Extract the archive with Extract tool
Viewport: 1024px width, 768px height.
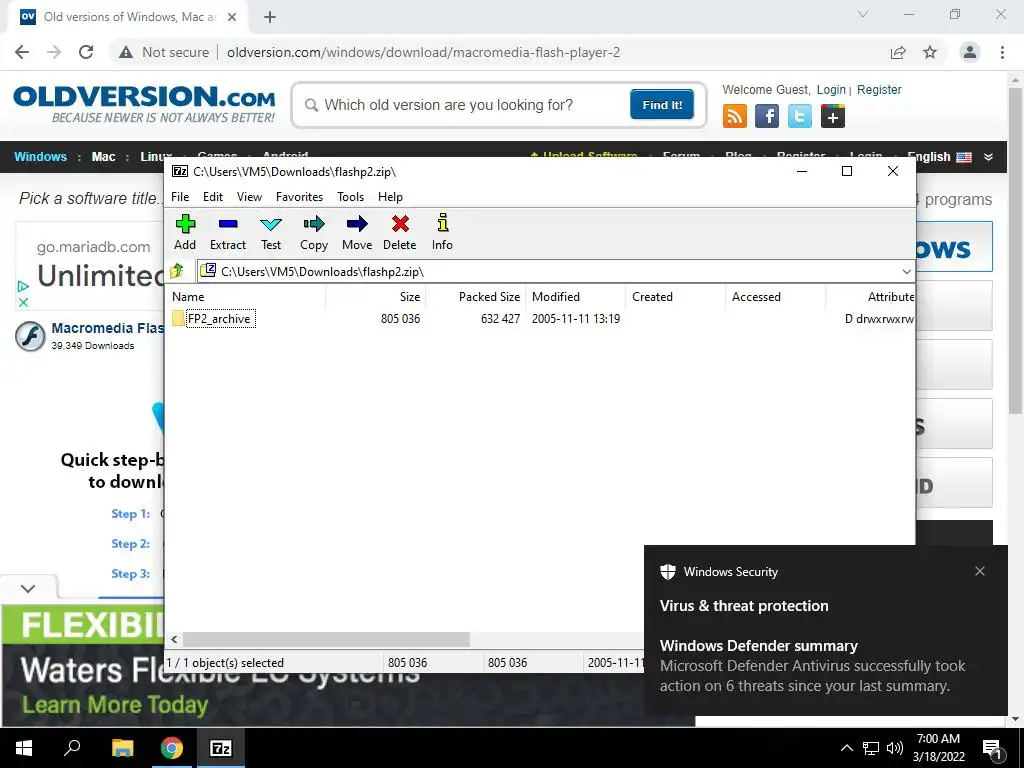tap(228, 232)
